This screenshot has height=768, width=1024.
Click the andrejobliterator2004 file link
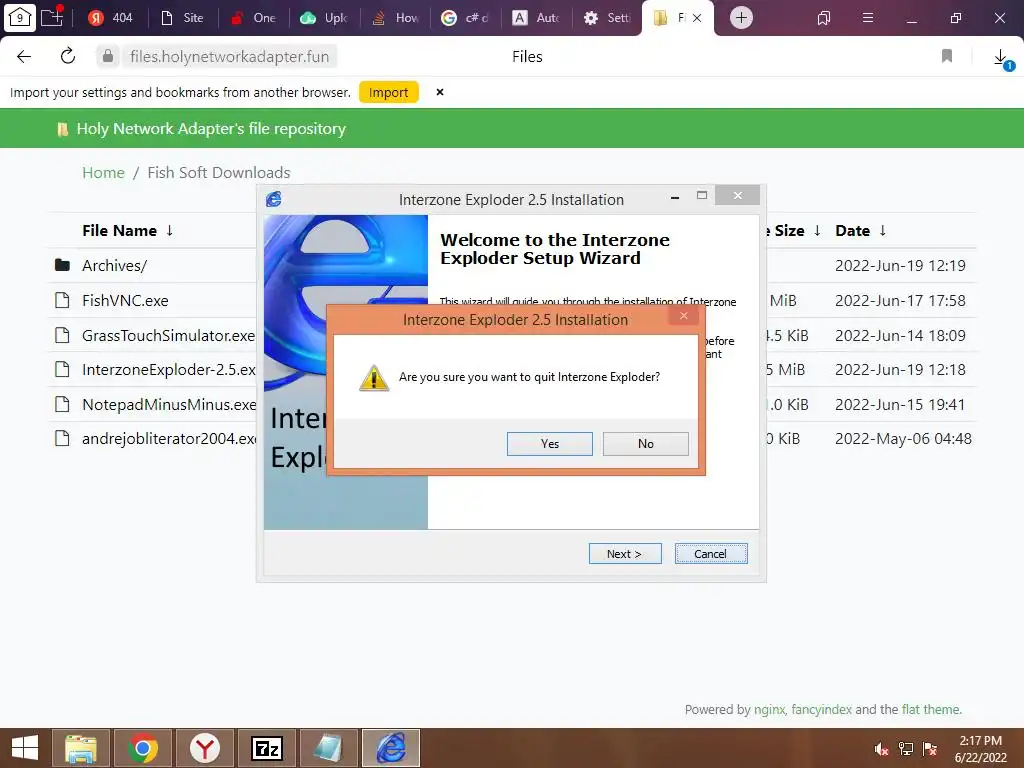coord(169,438)
